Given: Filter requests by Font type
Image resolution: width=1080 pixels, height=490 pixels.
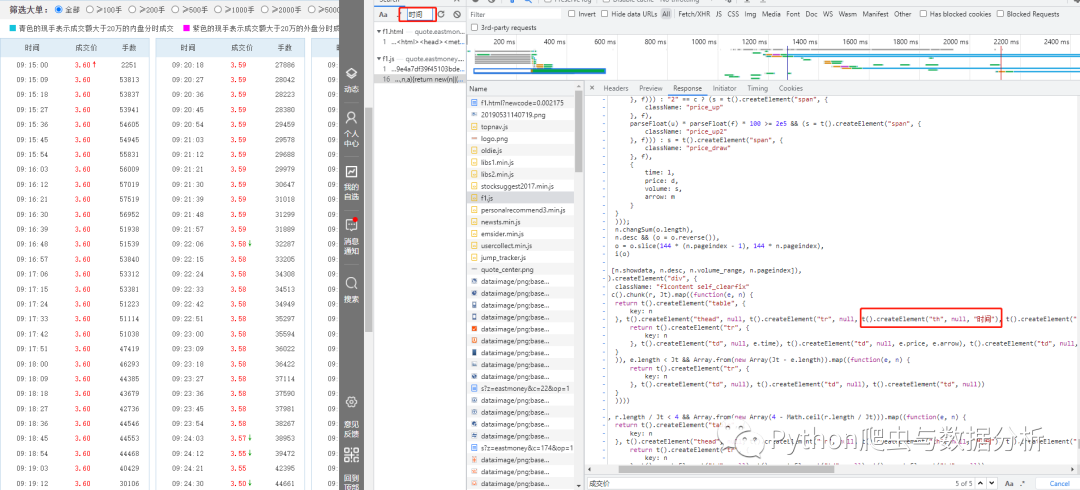Looking at the screenshot, I should click(793, 14).
